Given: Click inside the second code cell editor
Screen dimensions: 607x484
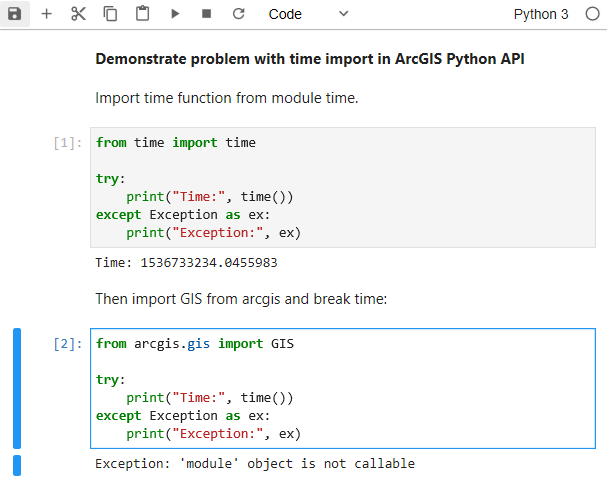Looking at the screenshot, I should pyautogui.click(x=343, y=388).
